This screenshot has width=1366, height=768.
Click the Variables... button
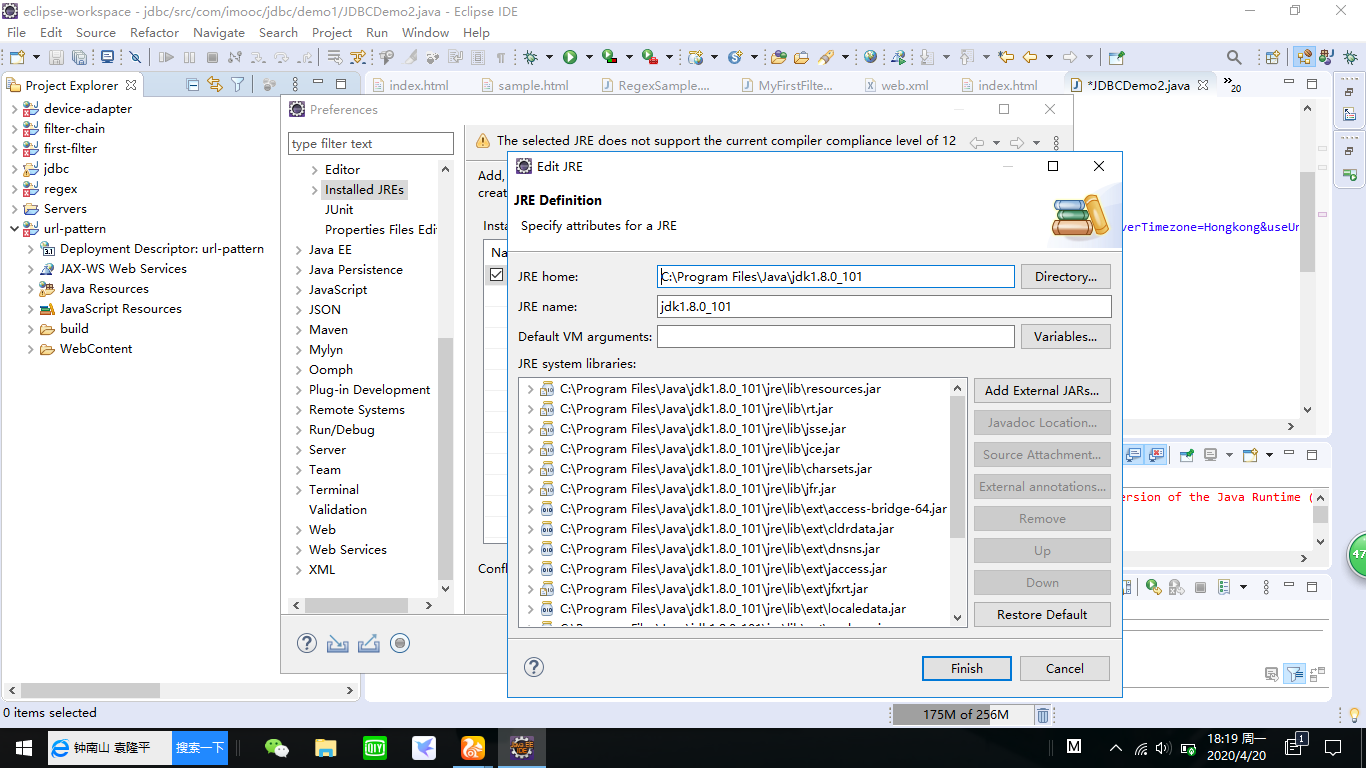(x=1066, y=336)
